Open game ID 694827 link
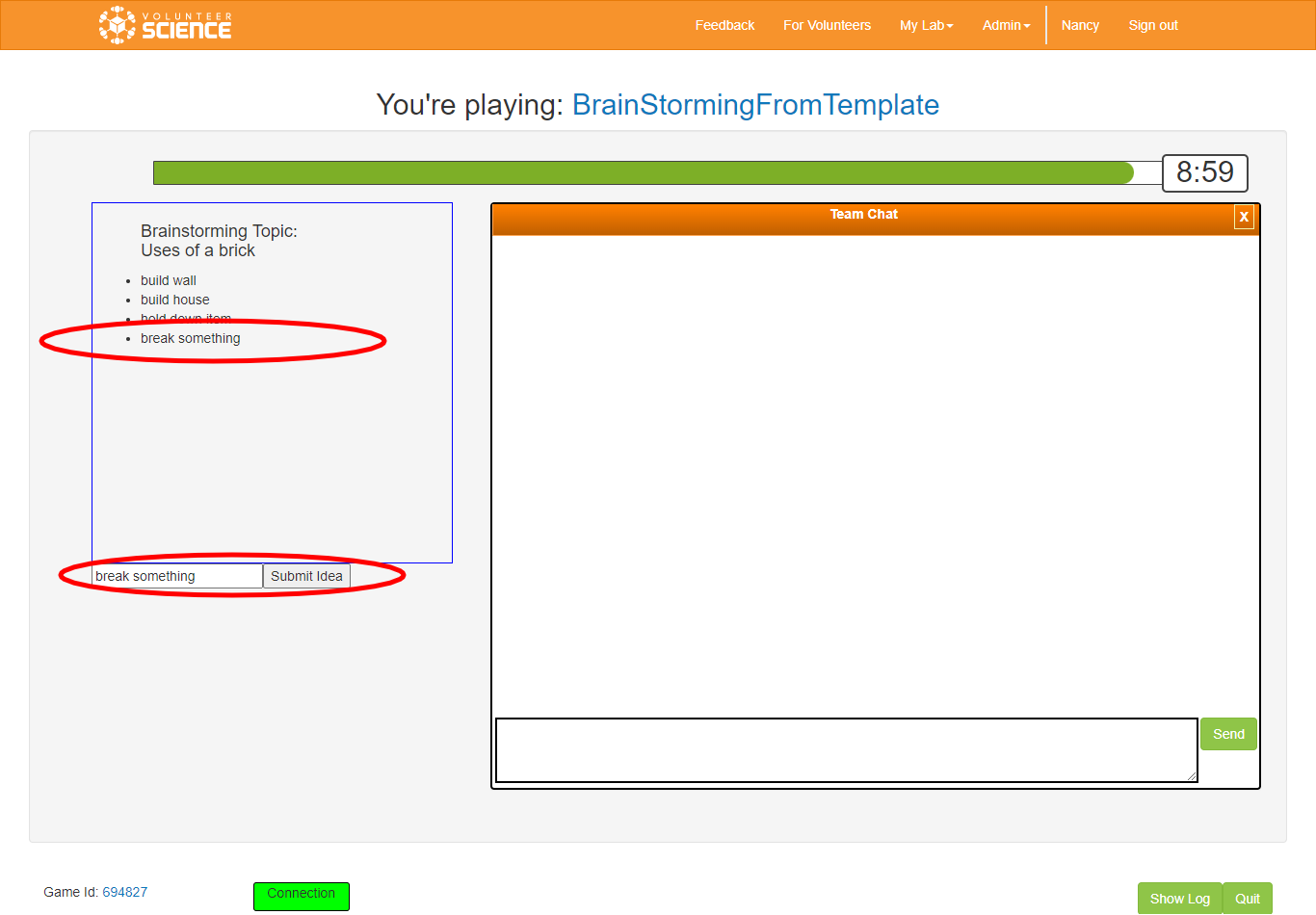The height and width of the screenshot is (915, 1316). (125, 892)
